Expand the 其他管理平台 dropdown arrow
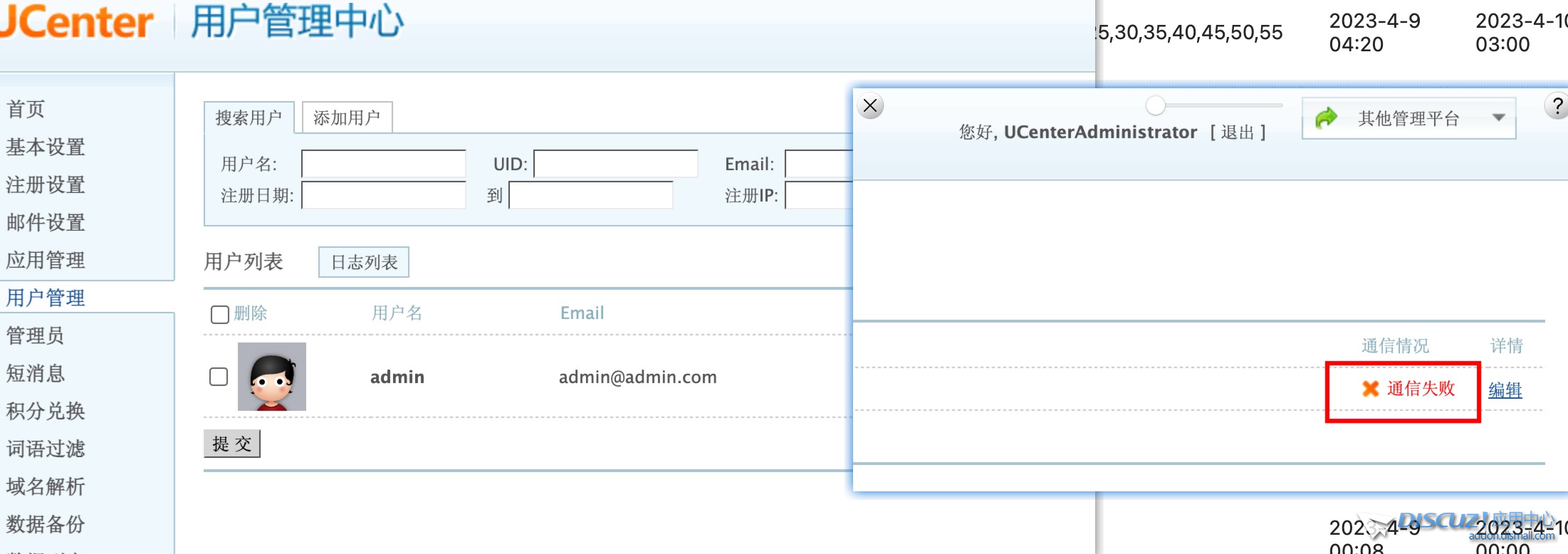 (x=1498, y=118)
